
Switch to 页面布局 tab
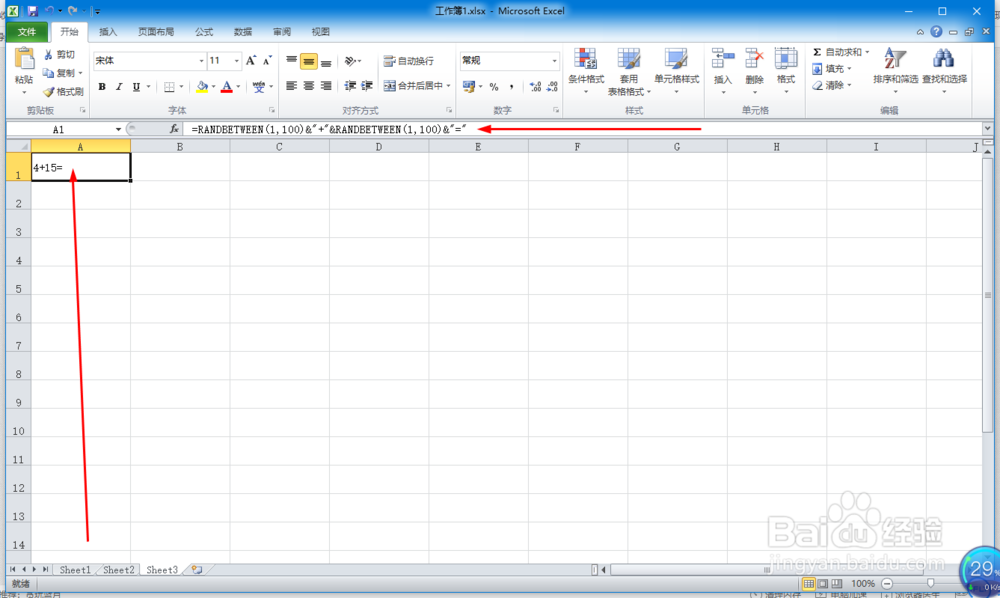tap(156, 32)
